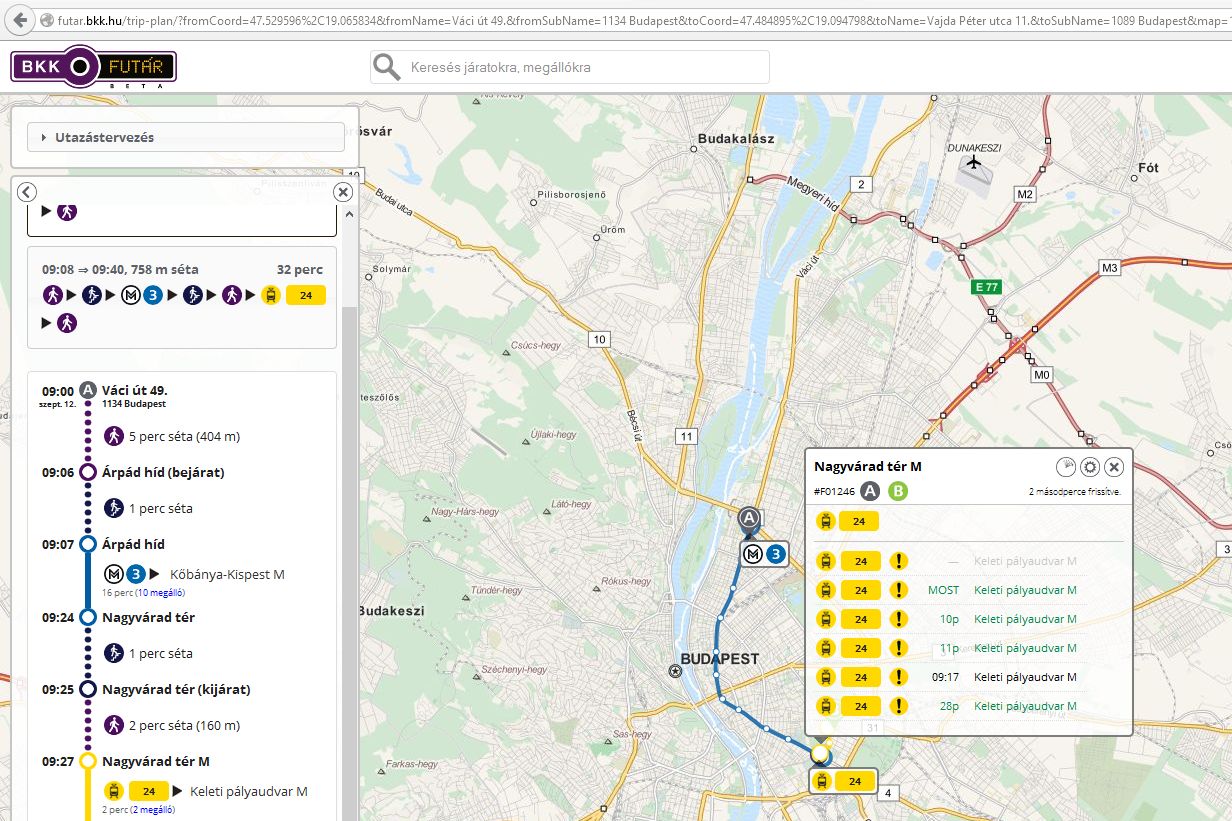Viewport: 1232px width, 821px height.
Task: Click the BKK Futár logo
Action: click(93, 67)
